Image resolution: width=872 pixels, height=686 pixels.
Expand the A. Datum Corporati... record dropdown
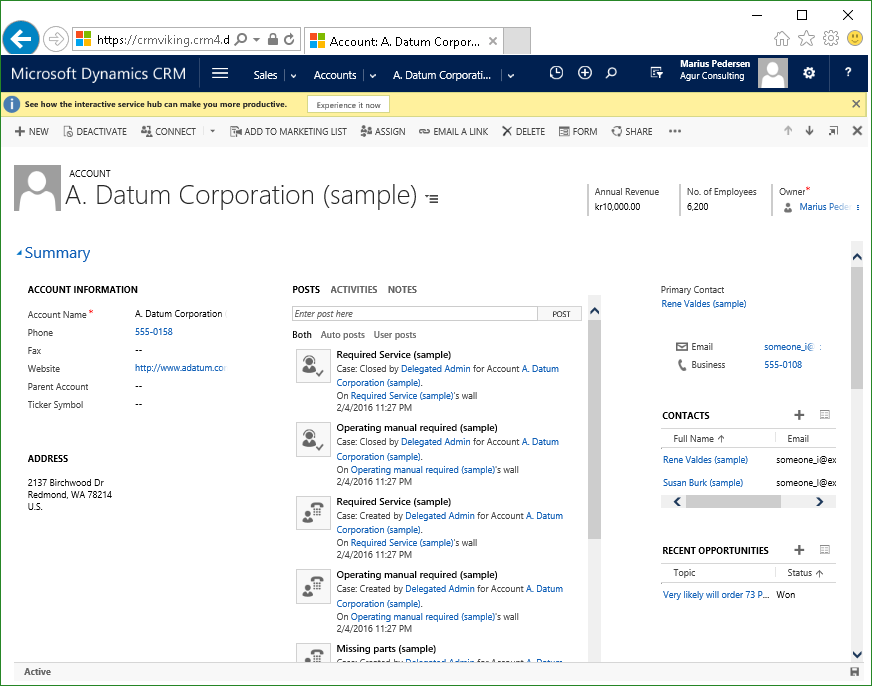[511, 76]
